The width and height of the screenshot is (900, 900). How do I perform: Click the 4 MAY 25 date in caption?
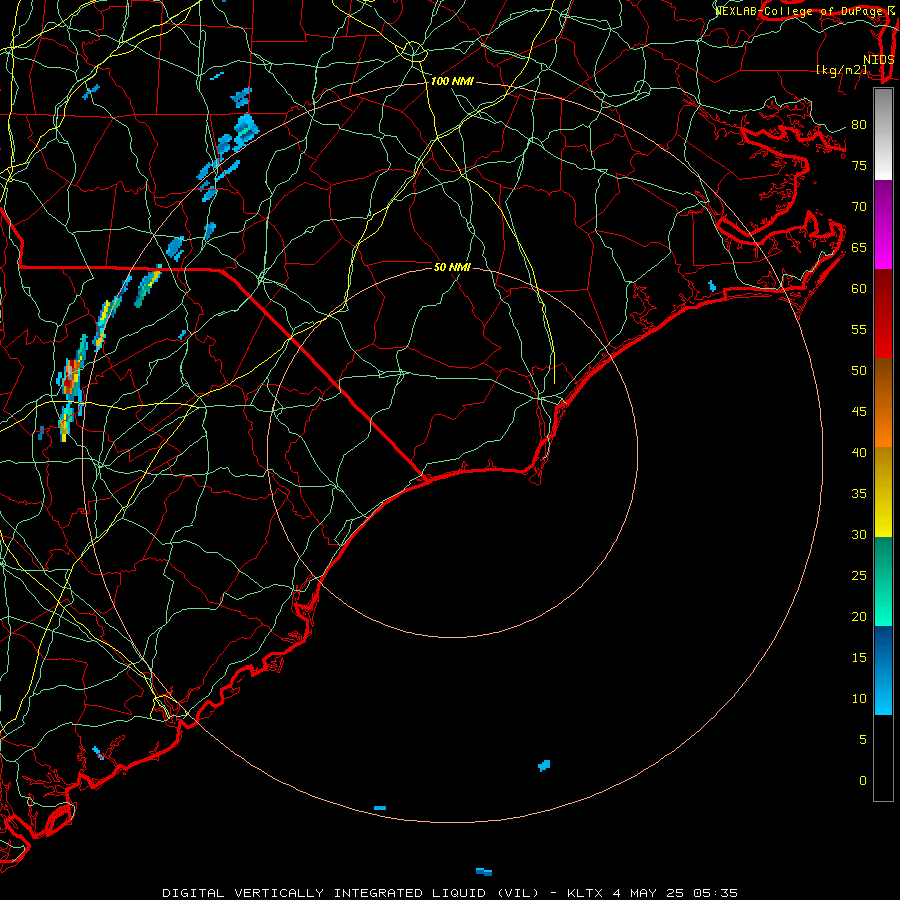tap(648, 893)
